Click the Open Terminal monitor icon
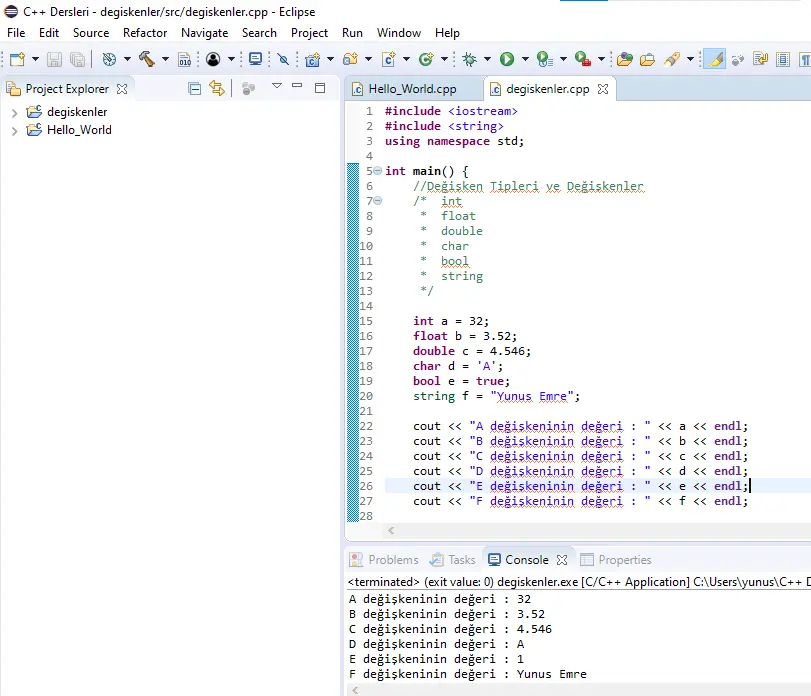This screenshot has height=696, width=811. [255, 60]
